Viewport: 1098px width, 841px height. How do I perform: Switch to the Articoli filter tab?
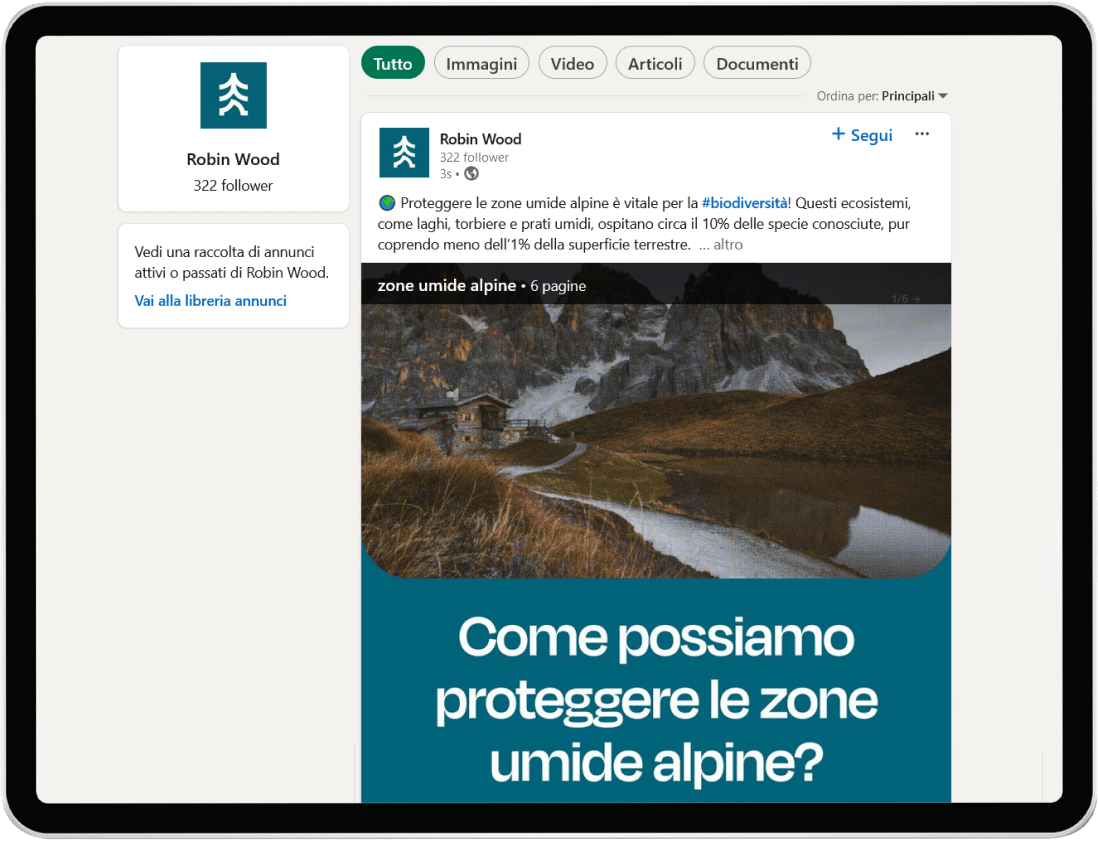coord(655,63)
